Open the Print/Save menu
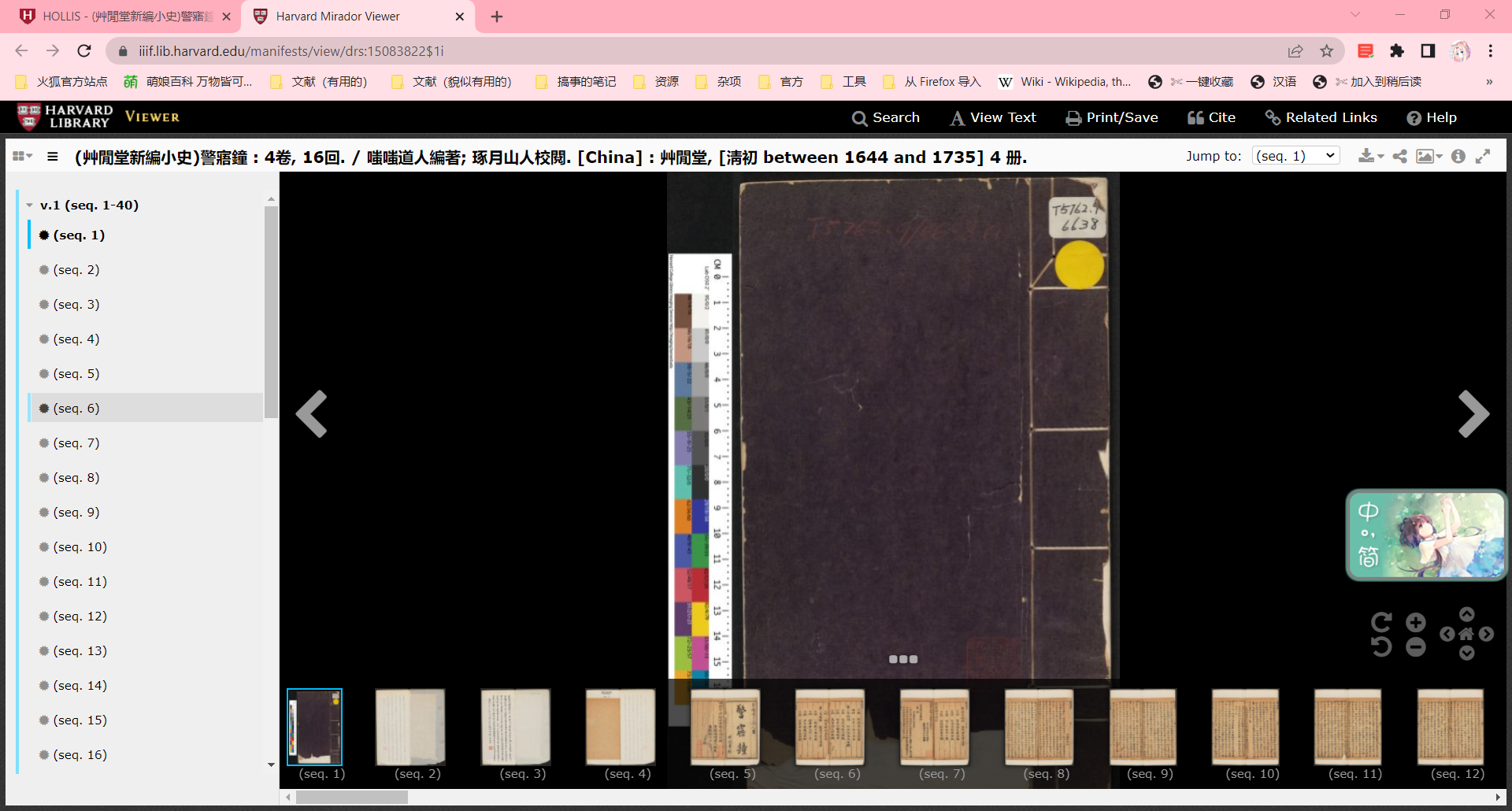This screenshot has height=811, width=1512. coord(1111,117)
